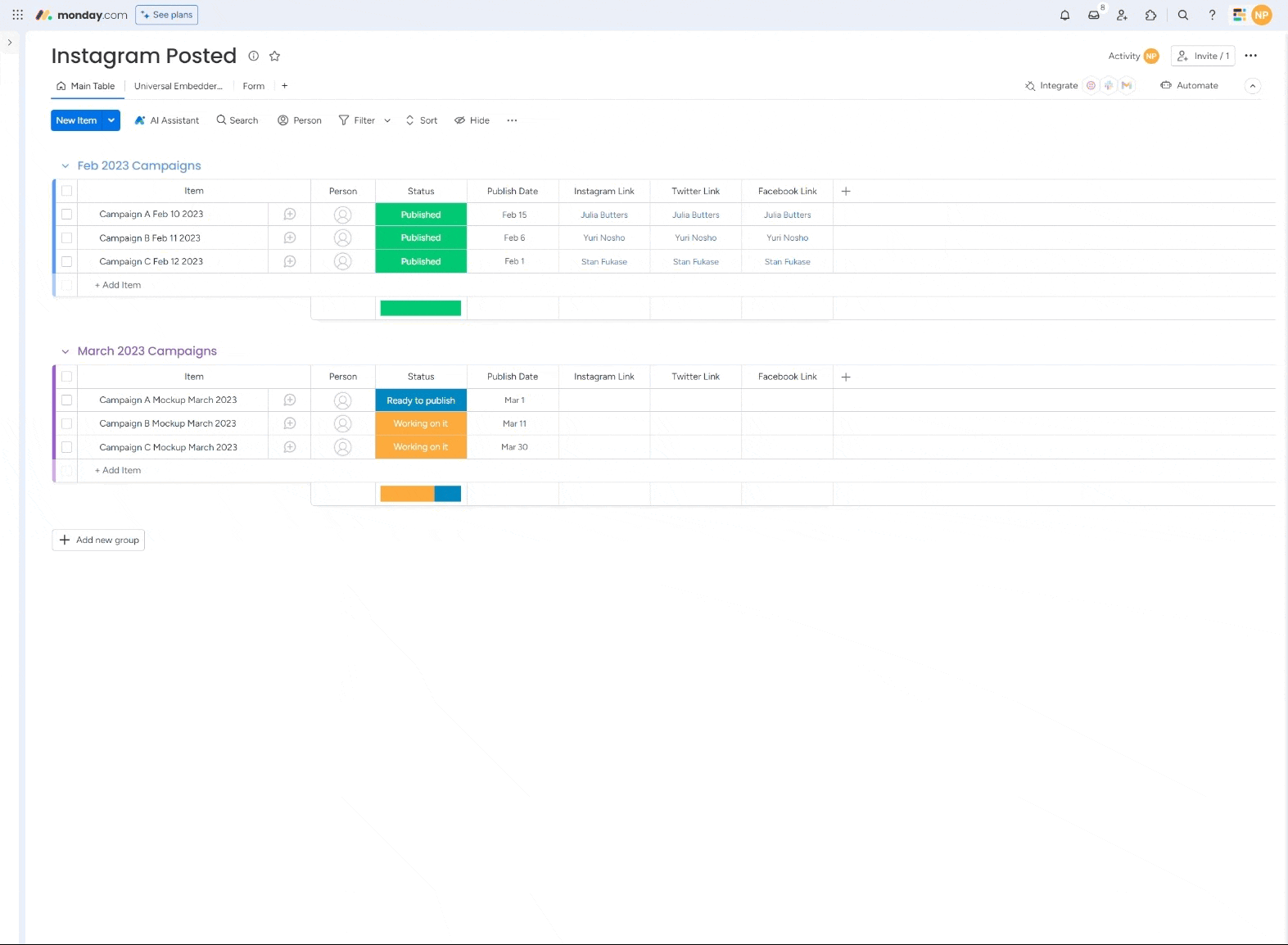Image resolution: width=1288 pixels, height=945 pixels.
Task: Open conversation for Campaign A Feb 10 2023
Action: (x=290, y=215)
